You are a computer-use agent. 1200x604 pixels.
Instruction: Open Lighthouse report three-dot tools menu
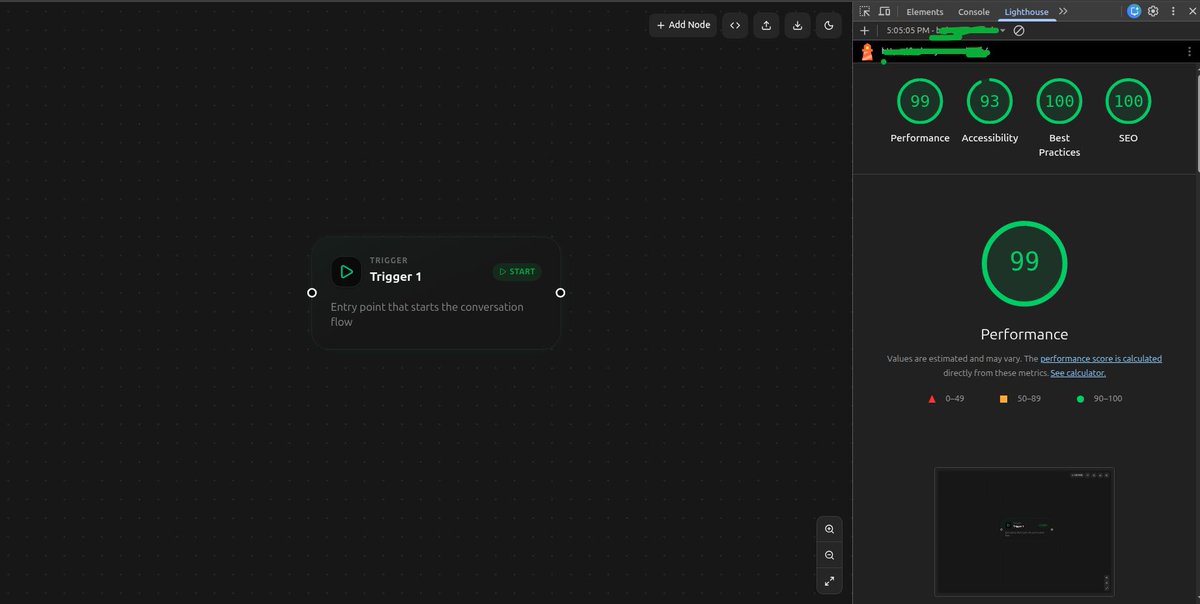(x=1189, y=52)
